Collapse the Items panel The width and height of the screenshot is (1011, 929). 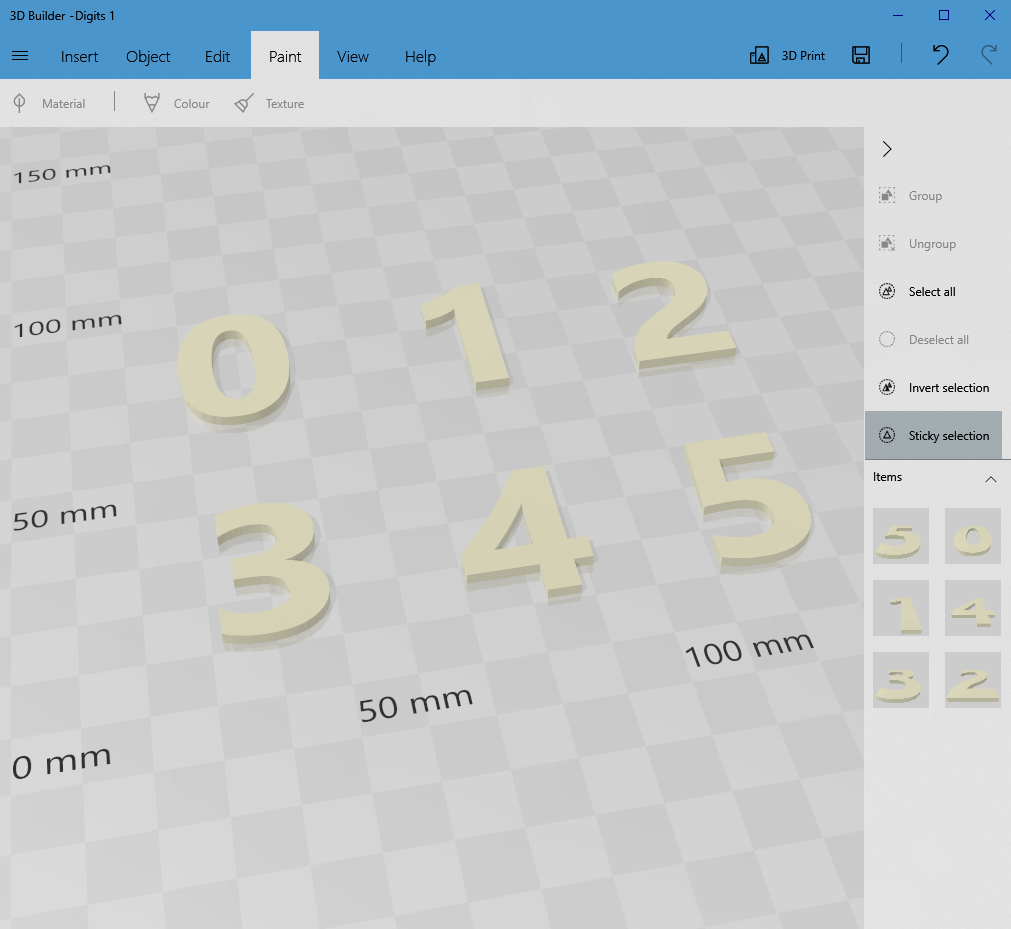(x=991, y=479)
